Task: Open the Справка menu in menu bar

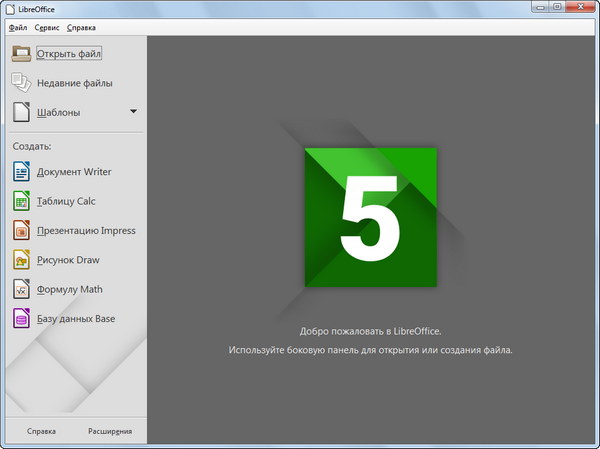Action: point(81,27)
